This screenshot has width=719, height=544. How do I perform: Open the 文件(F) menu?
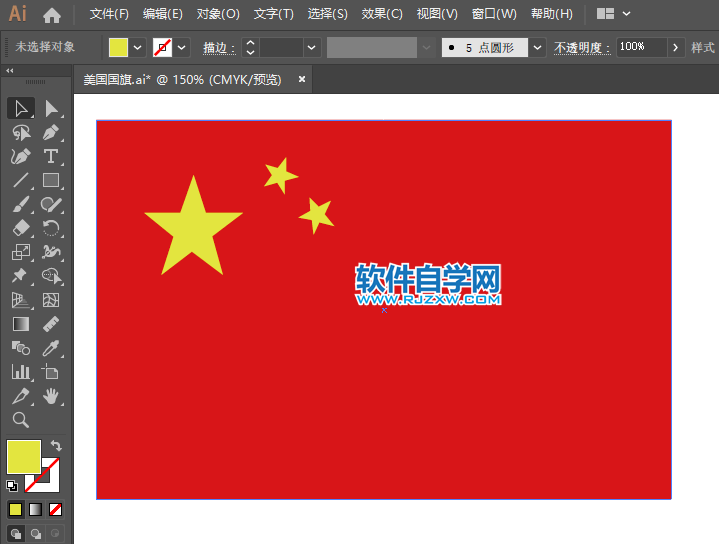pos(109,14)
